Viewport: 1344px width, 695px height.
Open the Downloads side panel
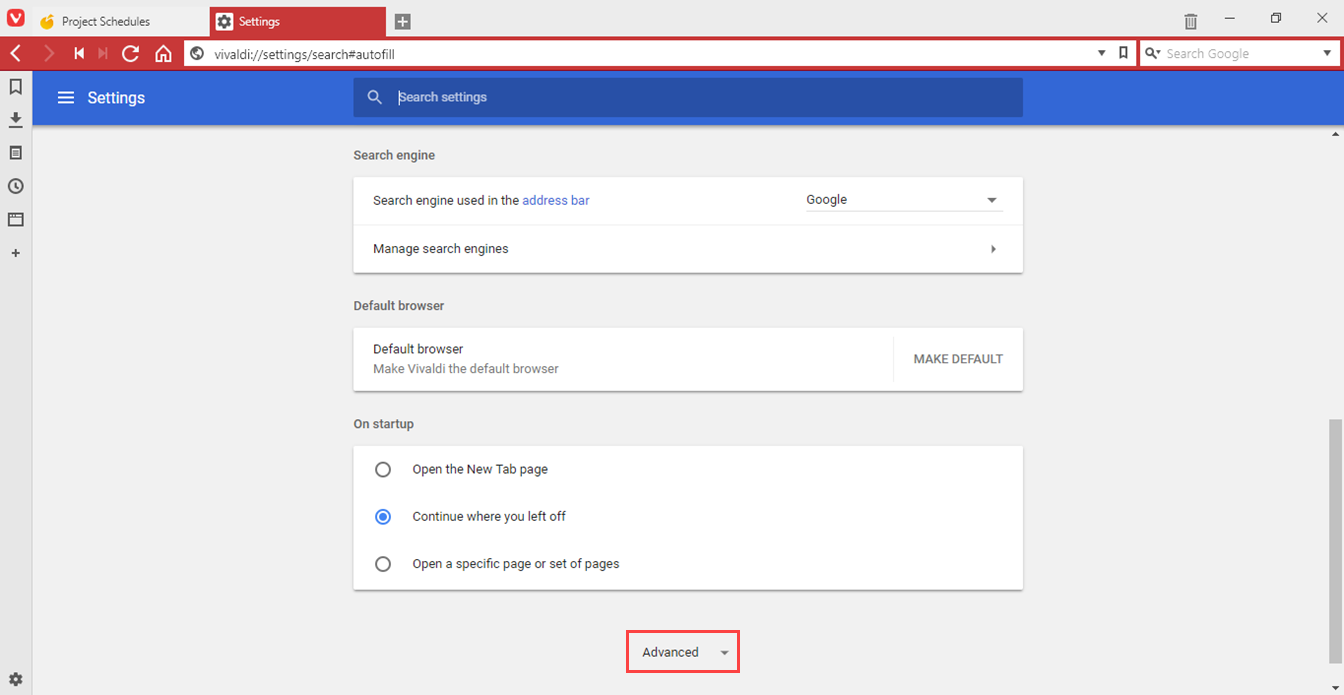click(15, 120)
